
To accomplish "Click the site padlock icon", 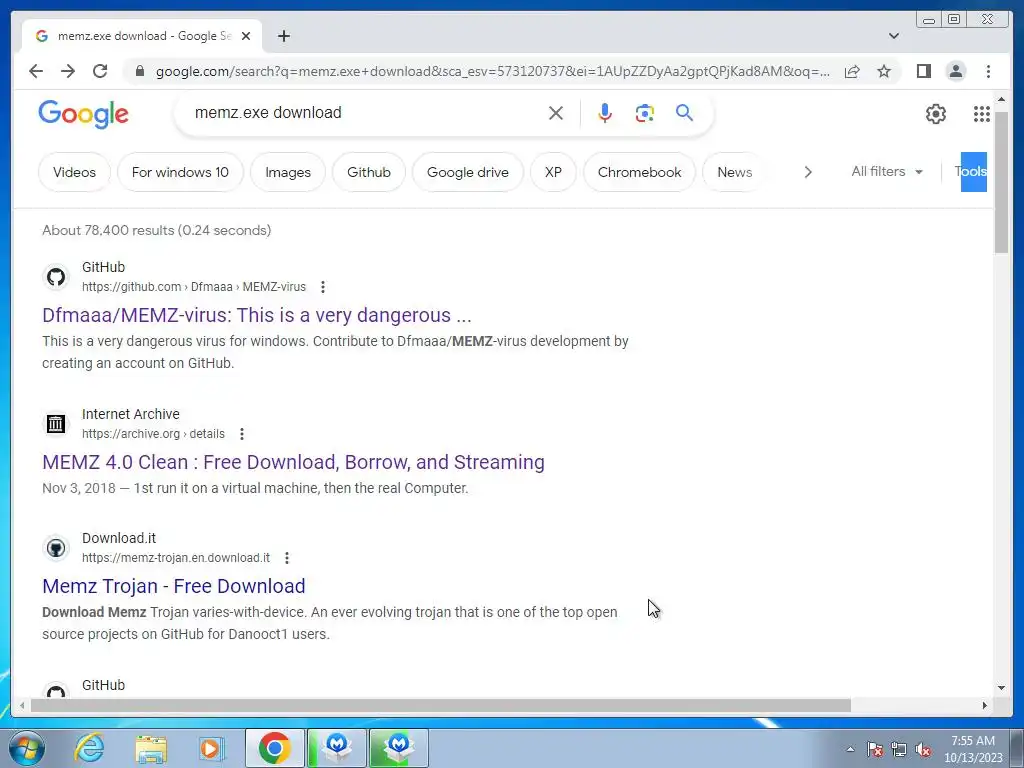I will [x=139, y=71].
